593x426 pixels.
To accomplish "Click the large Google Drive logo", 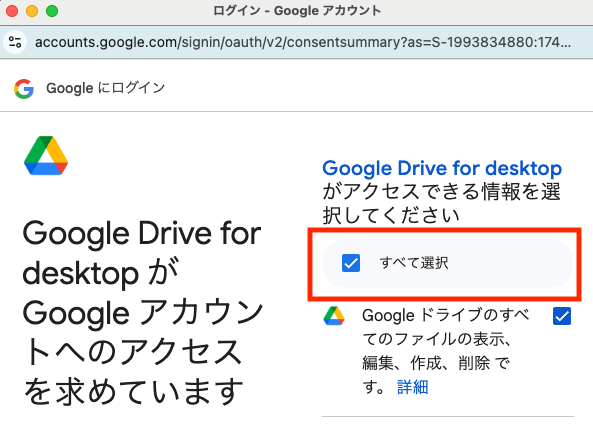I will point(46,155).
